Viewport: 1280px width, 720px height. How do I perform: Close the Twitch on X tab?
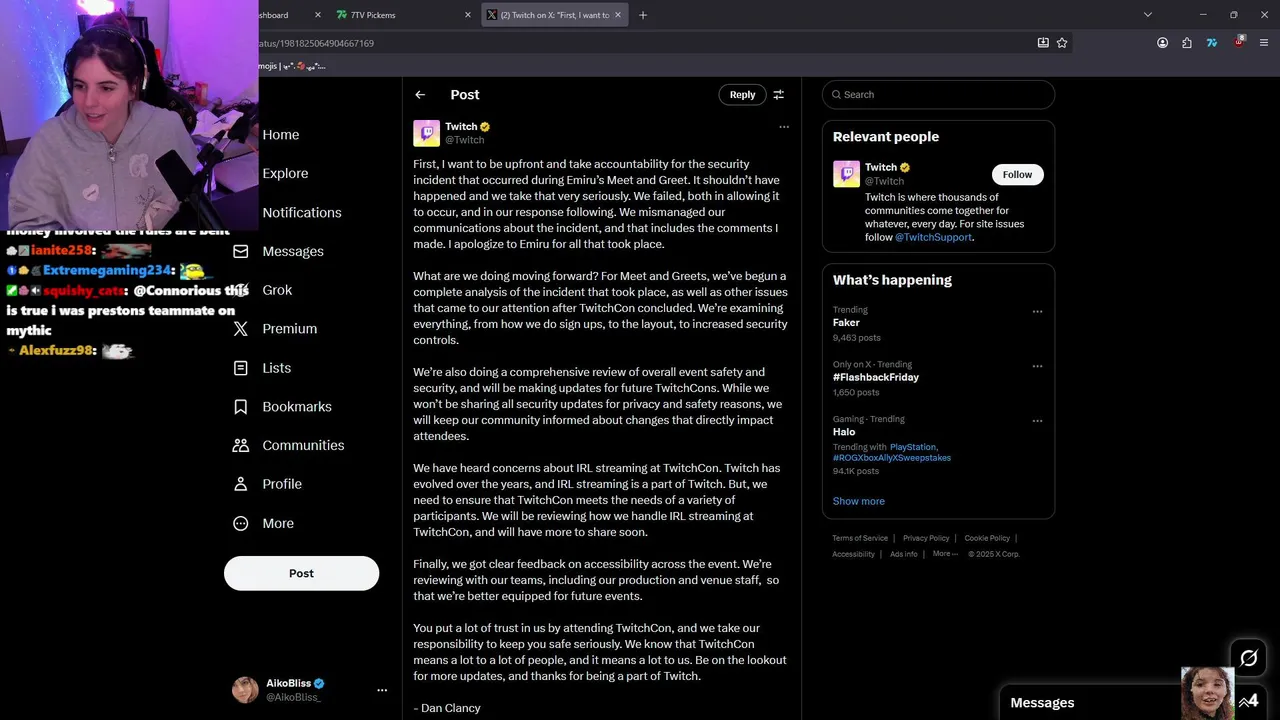point(618,15)
